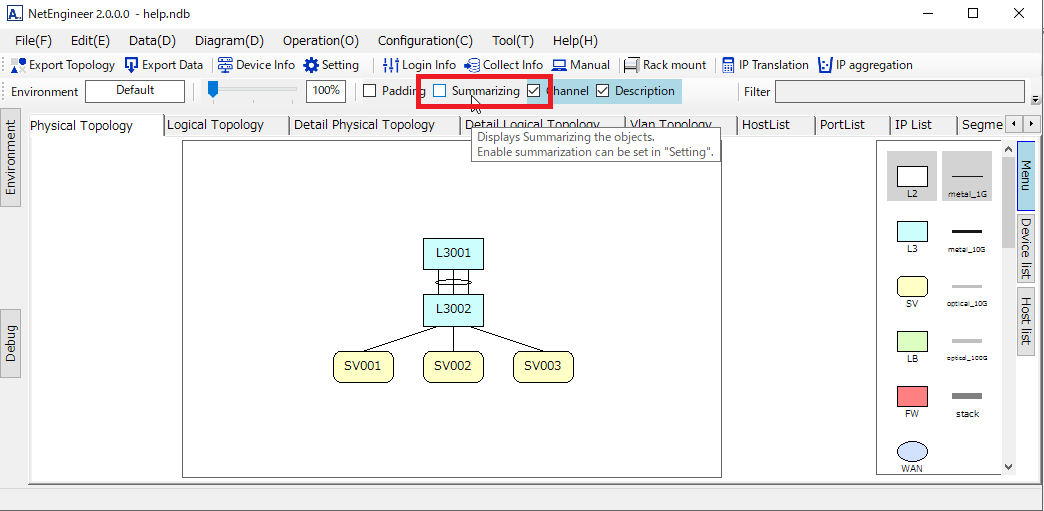Click the Login Info toolbar icon

(x=391, y=65)
